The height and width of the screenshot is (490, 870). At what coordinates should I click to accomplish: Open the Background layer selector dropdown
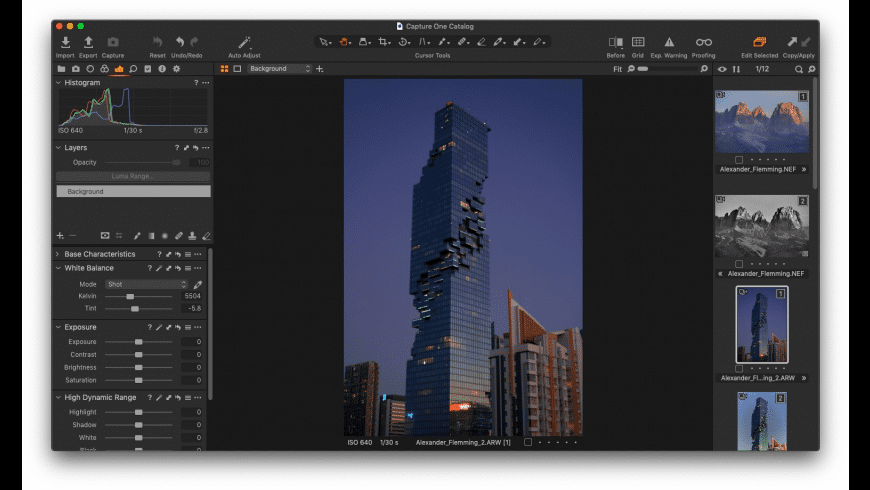[279, 69]
